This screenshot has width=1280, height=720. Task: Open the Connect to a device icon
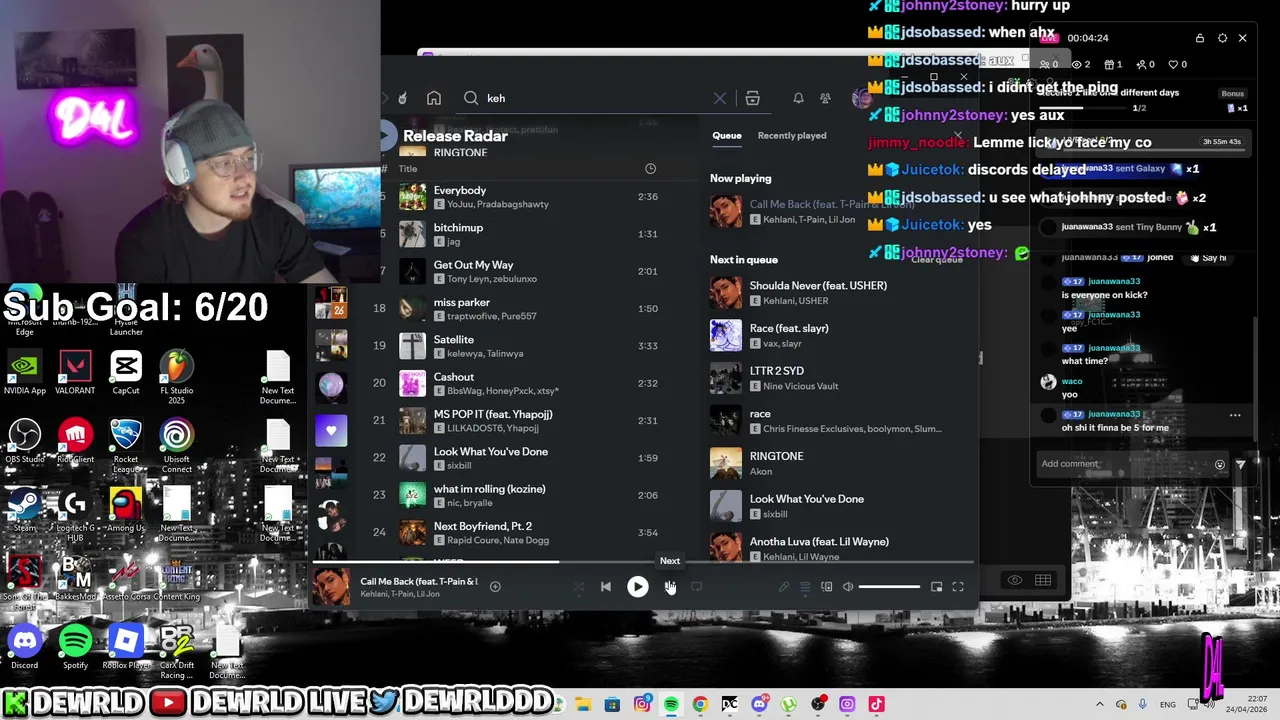click(827, 587)
